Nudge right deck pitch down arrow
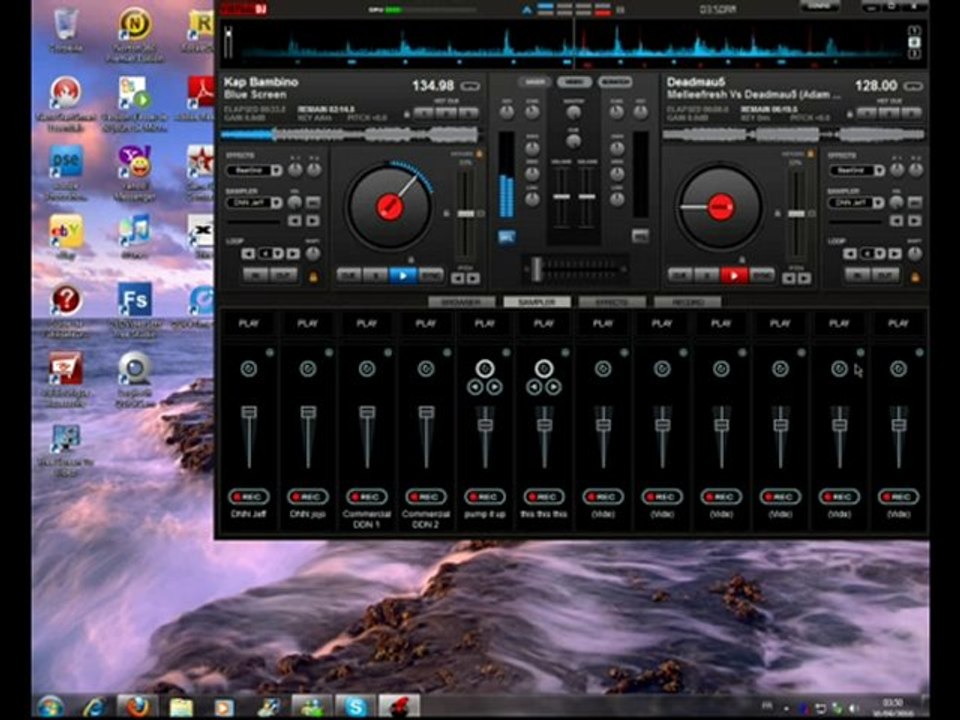Viewport: 960px width, 720px height. [789, 279]
